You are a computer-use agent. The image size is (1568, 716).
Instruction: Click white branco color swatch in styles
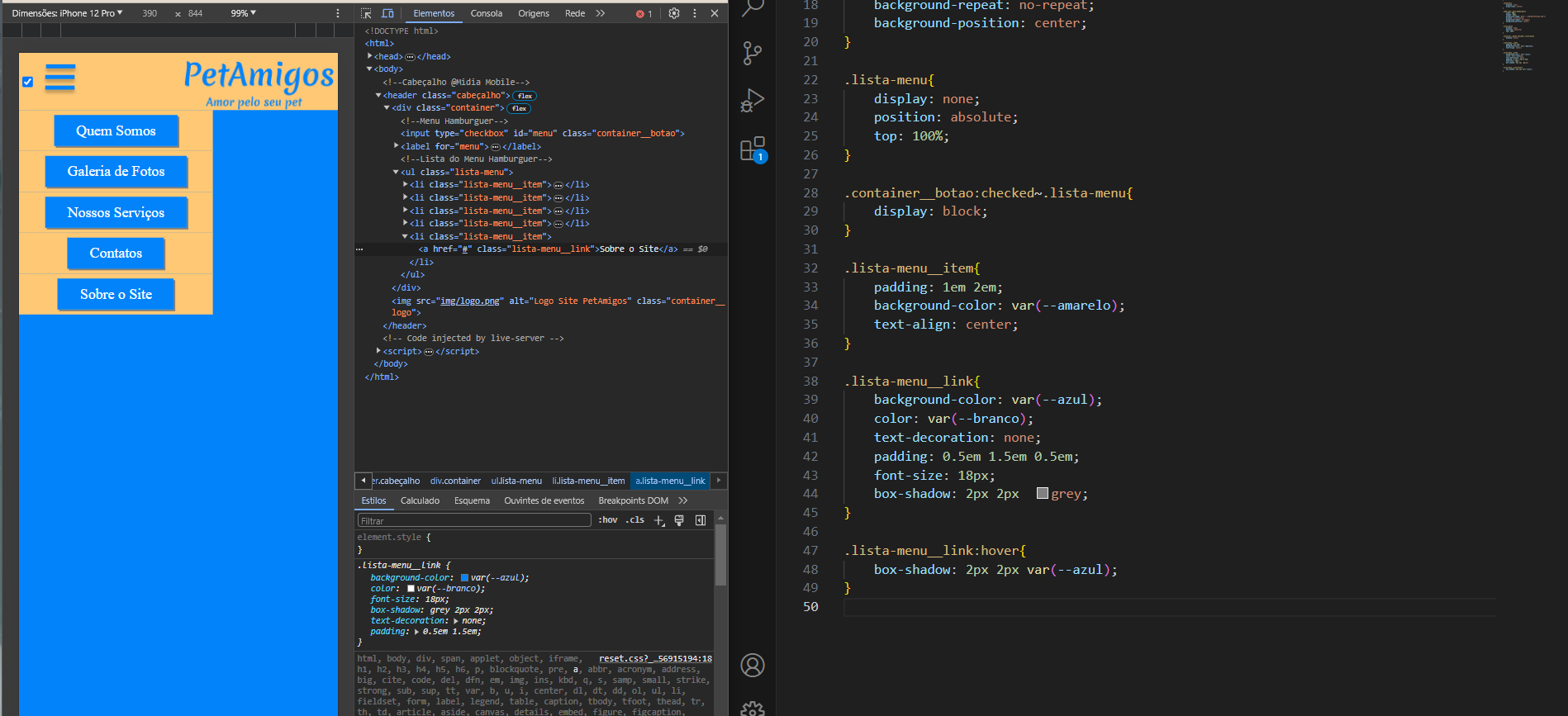tap(411, 589)
